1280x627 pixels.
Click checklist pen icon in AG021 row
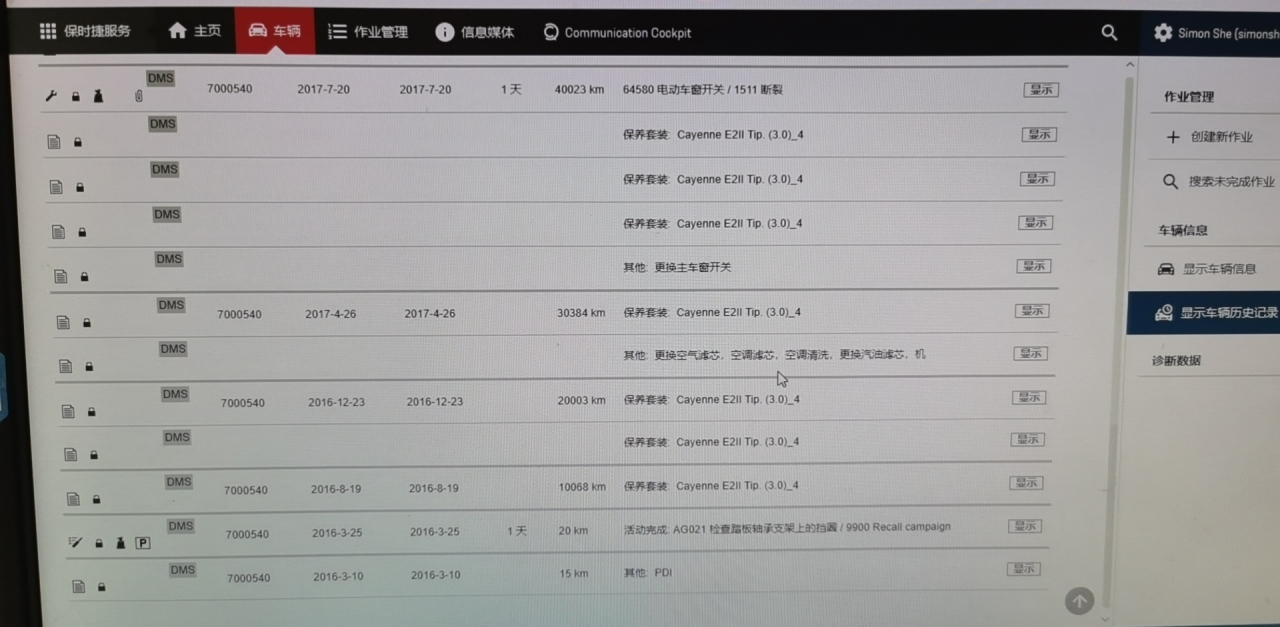75,542
